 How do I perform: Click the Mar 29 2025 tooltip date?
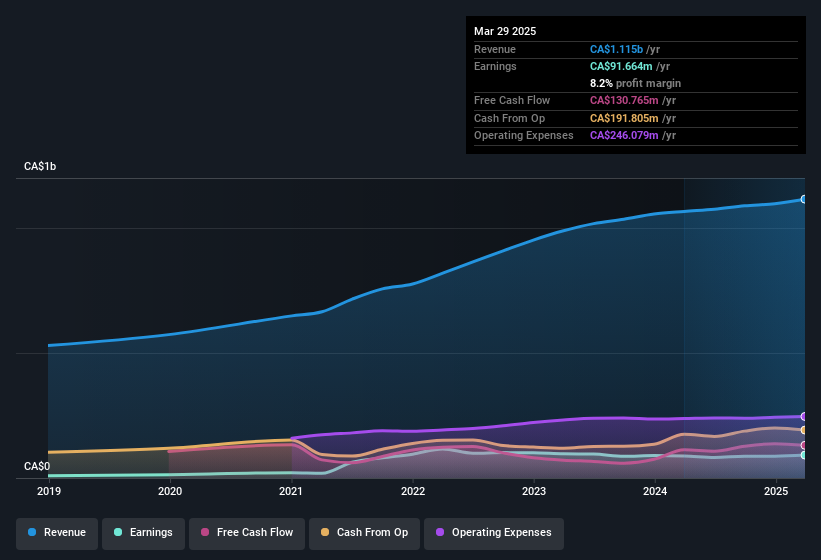(505, 31)
